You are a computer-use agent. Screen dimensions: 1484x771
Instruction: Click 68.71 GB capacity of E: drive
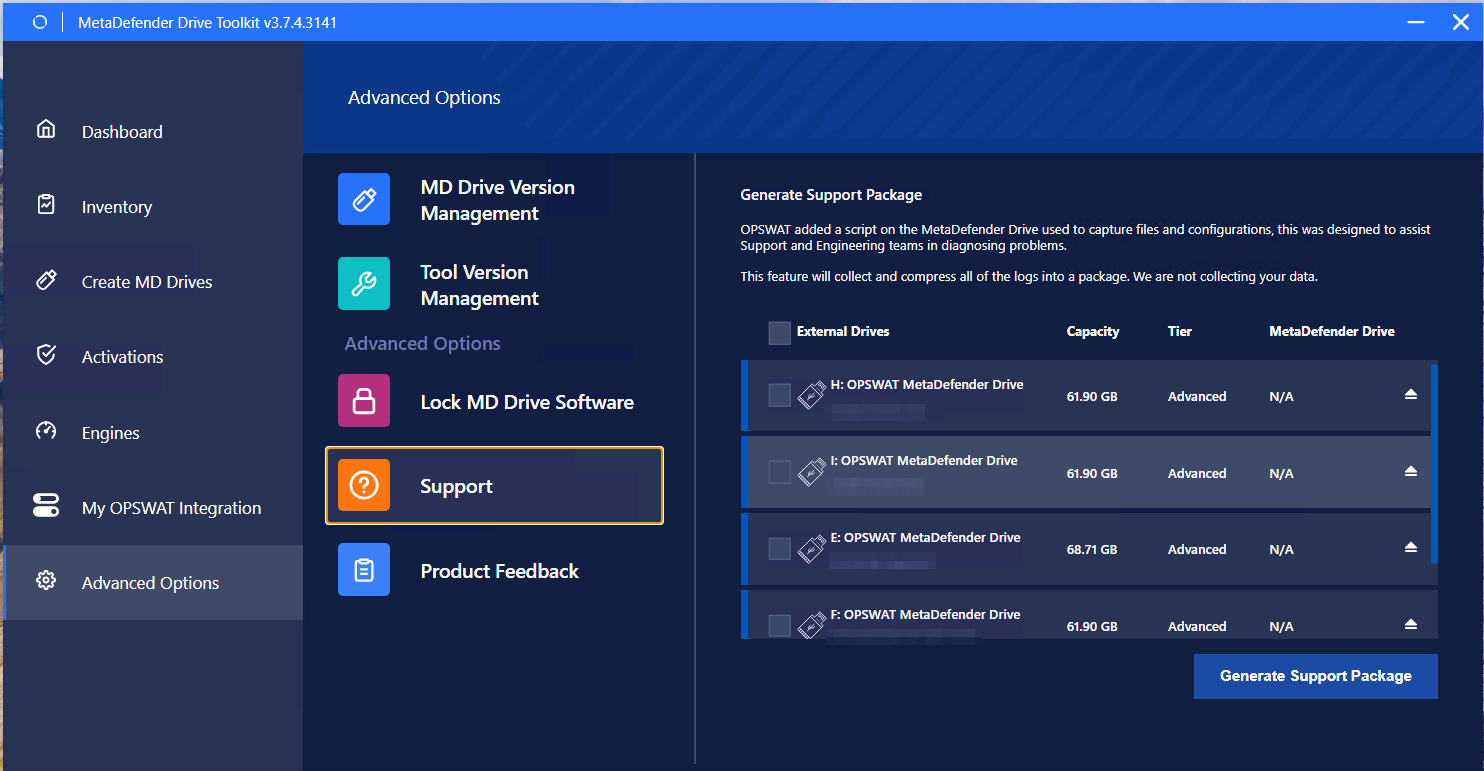[x=1092, y=549]
